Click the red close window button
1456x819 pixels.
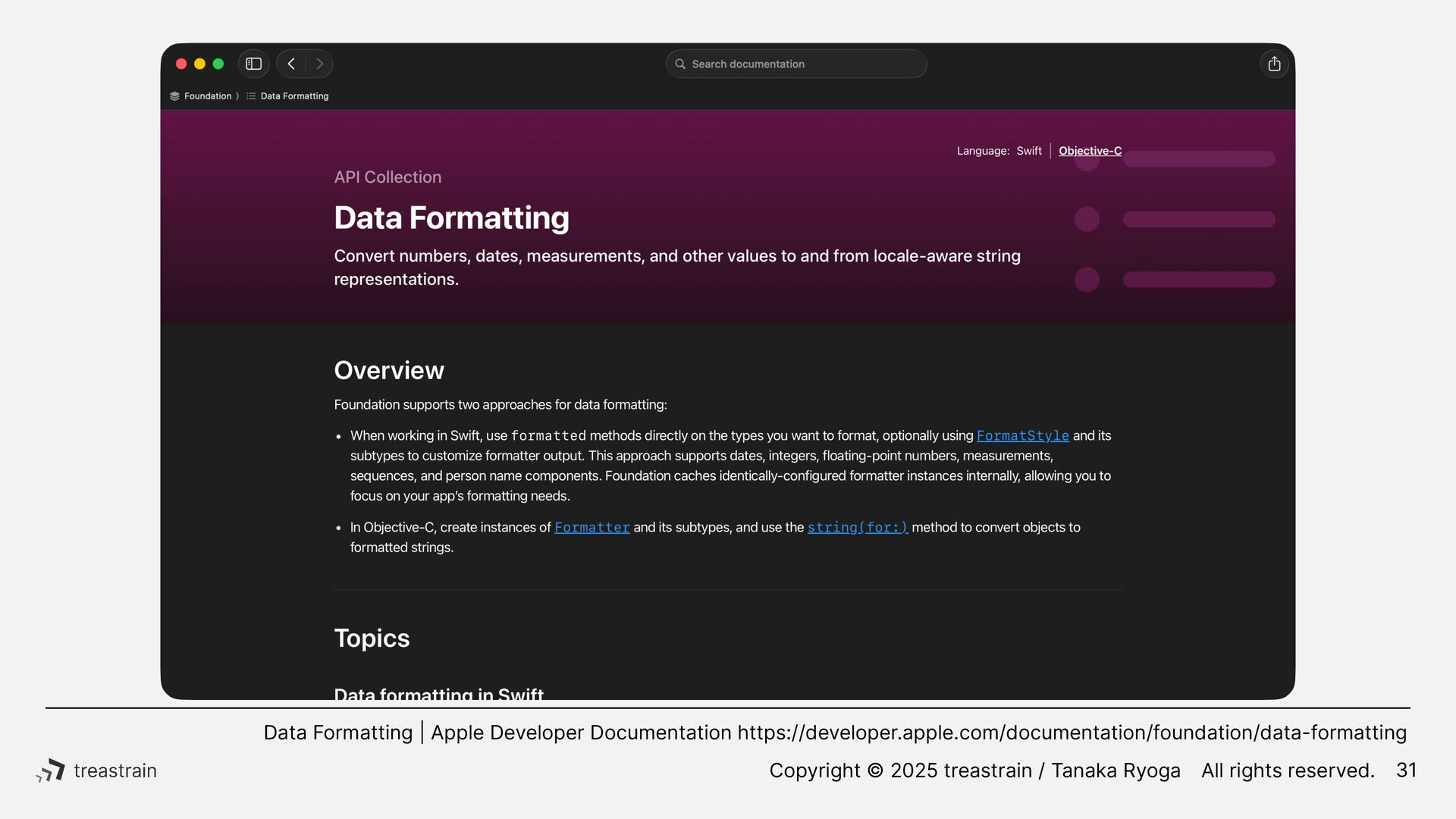[181, 64]
